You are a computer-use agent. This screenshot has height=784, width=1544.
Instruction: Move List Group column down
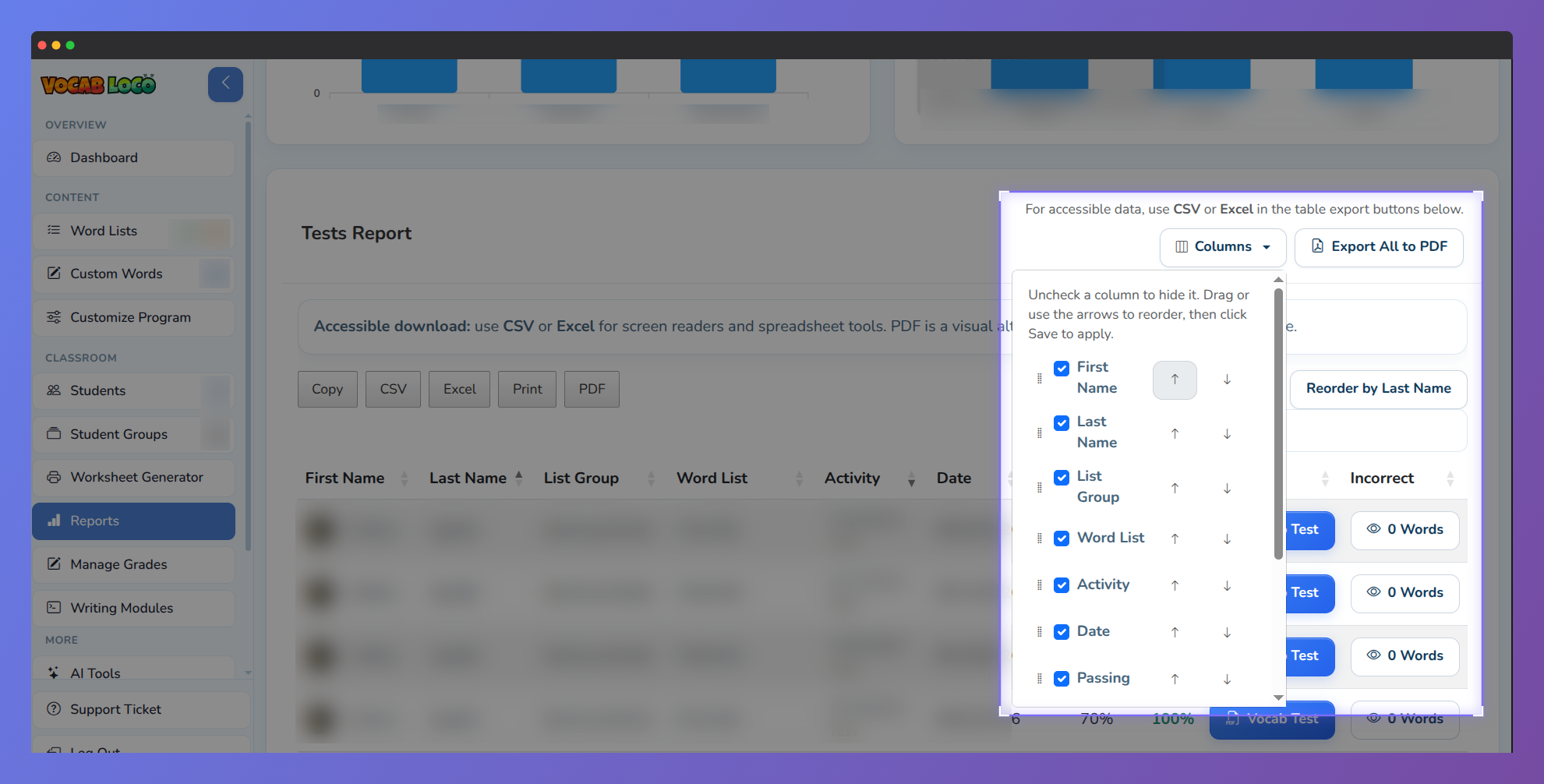(1227, 489)
